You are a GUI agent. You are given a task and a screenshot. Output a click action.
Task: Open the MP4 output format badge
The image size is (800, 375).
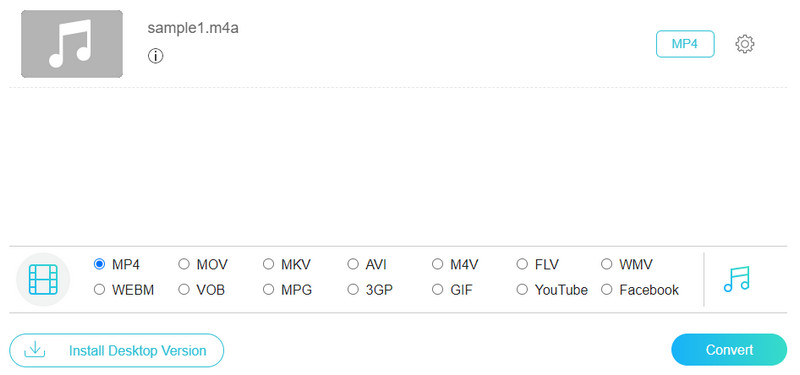(685, 44)
